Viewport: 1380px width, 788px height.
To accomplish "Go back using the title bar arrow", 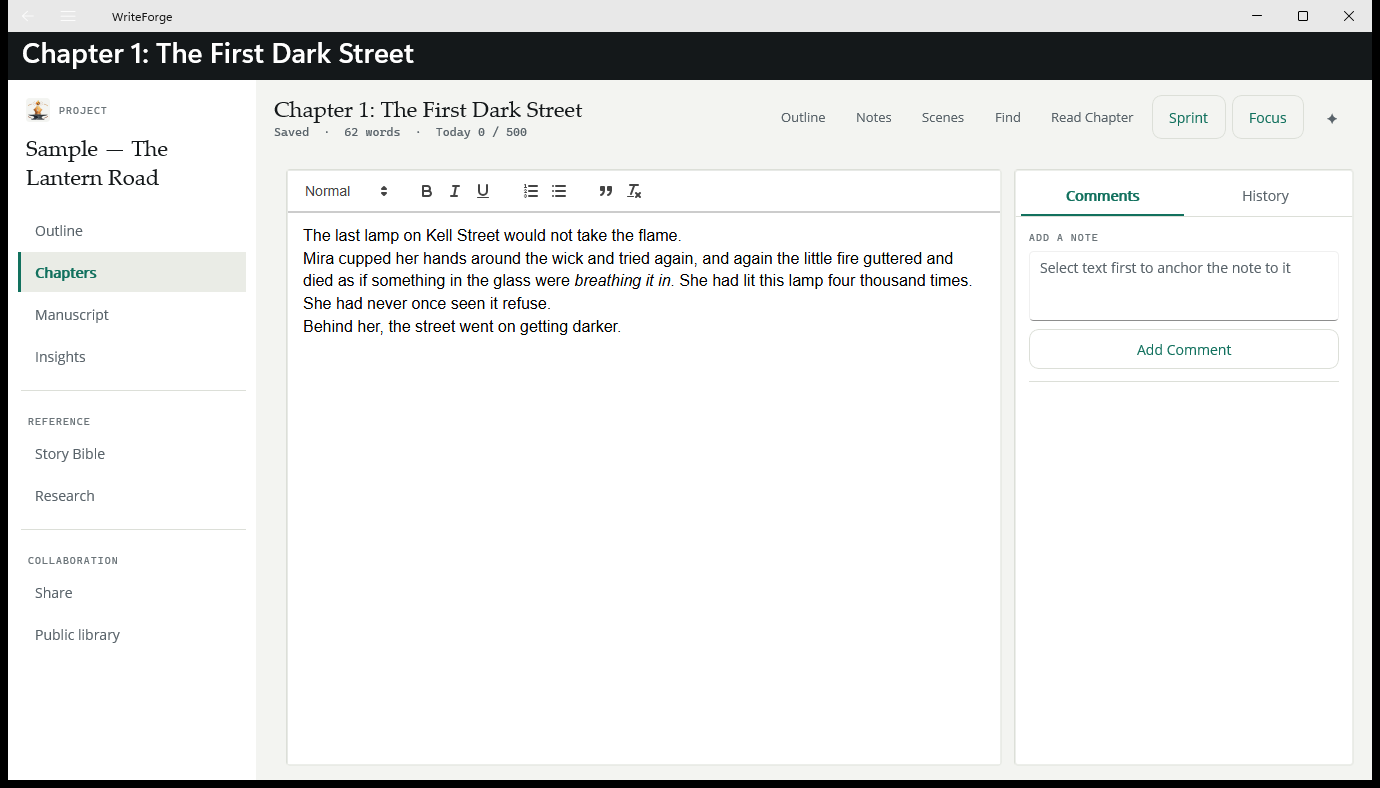I will click(27, 16).
